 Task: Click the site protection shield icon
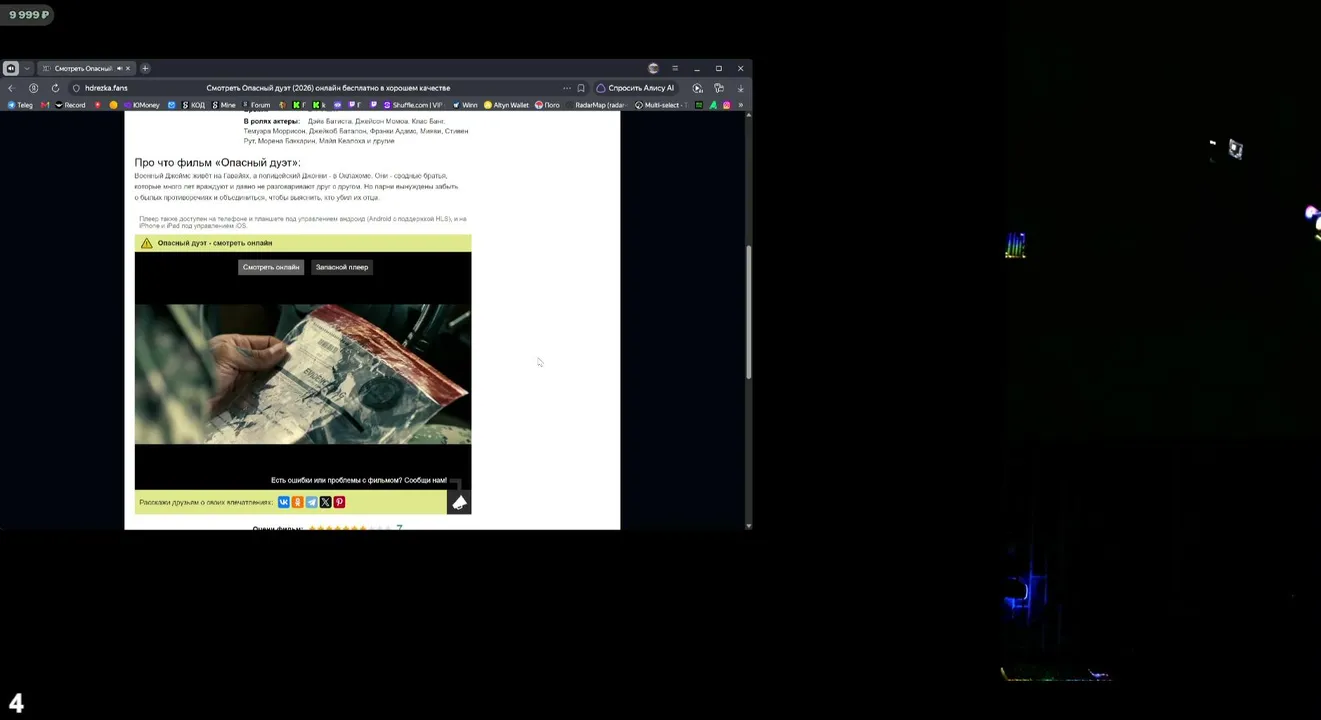pos(76,88)
